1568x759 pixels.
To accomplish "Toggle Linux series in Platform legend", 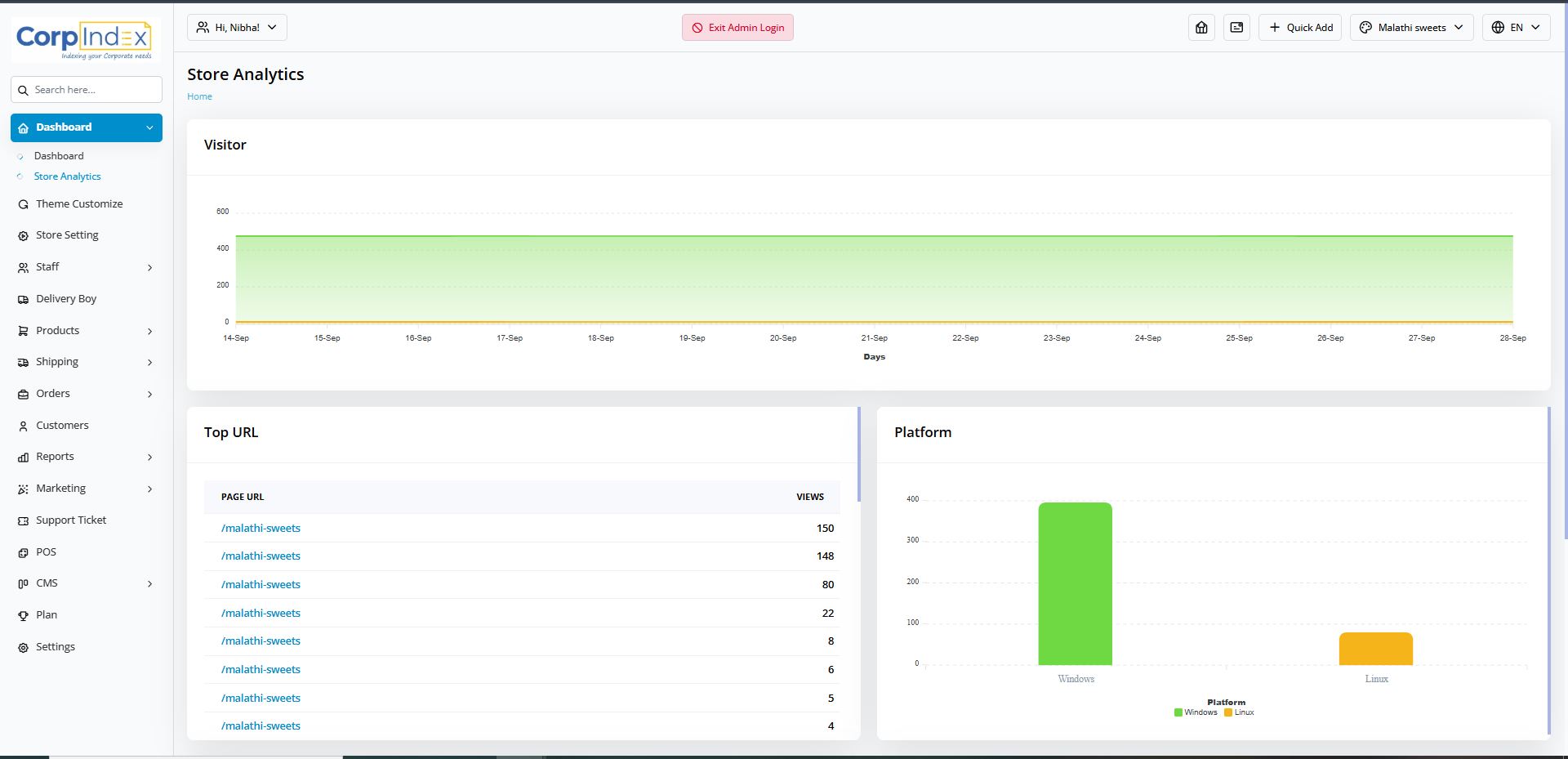I will coord(1239,712).
